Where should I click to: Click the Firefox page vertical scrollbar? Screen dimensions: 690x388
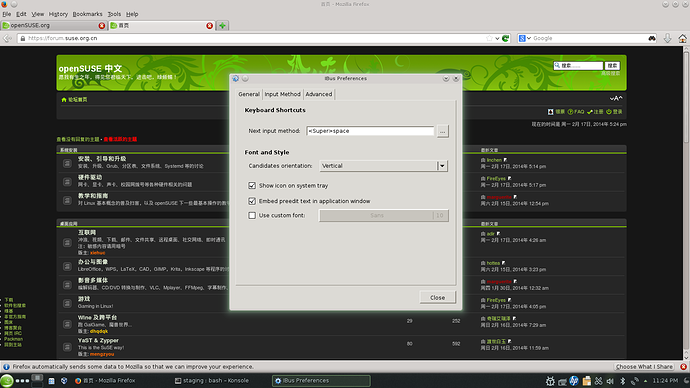point(686,203)
